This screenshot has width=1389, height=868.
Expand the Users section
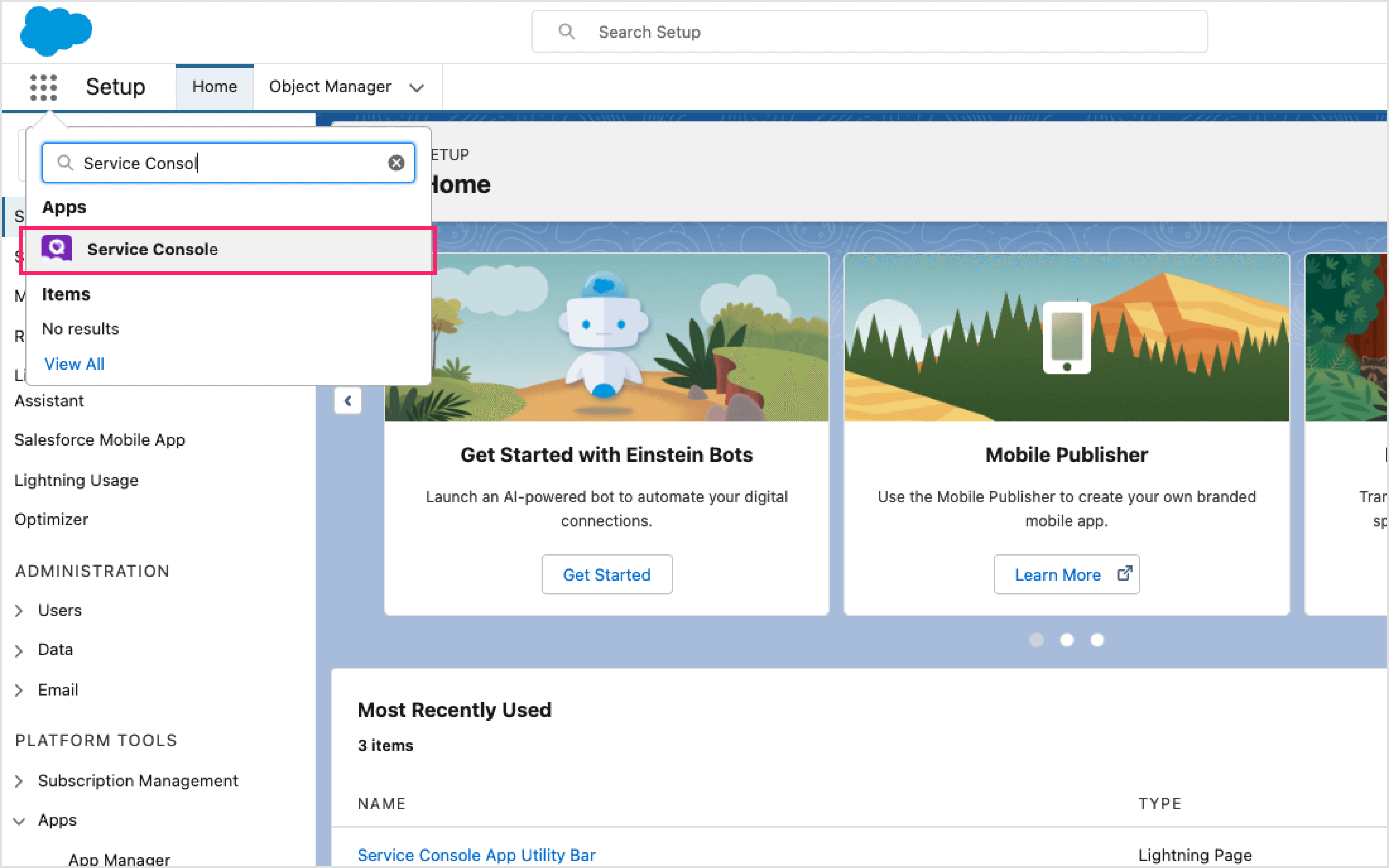click(x=19, y=610)
